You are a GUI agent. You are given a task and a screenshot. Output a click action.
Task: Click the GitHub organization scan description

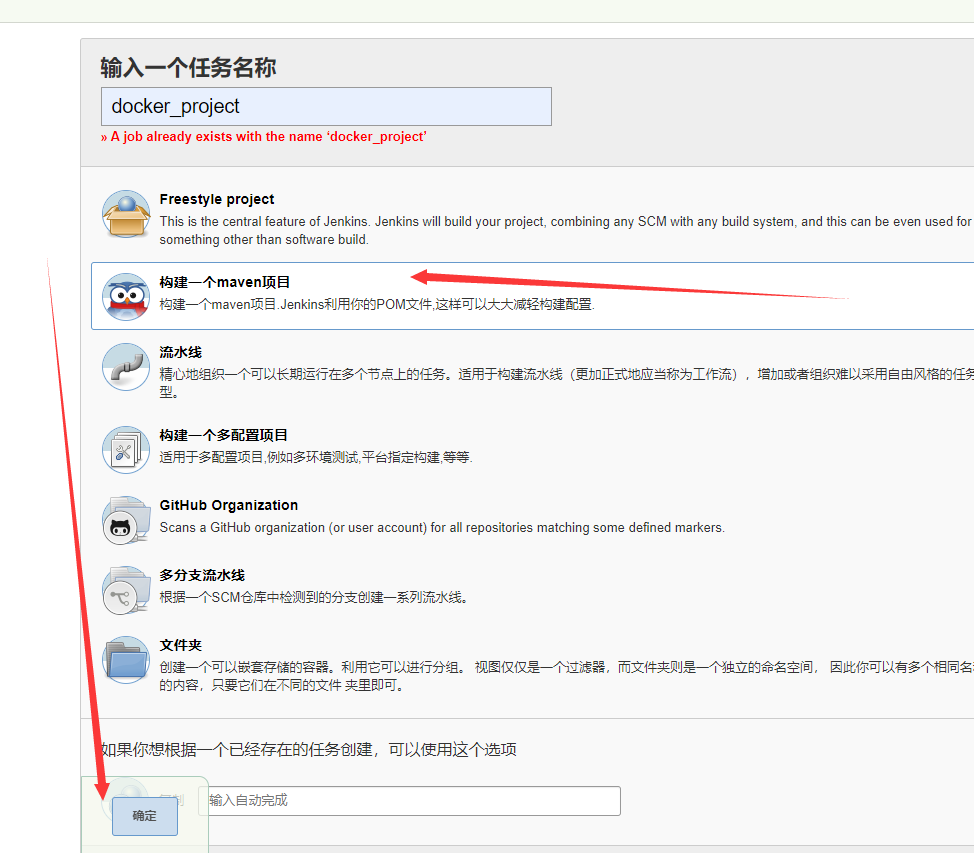(442, 527)
